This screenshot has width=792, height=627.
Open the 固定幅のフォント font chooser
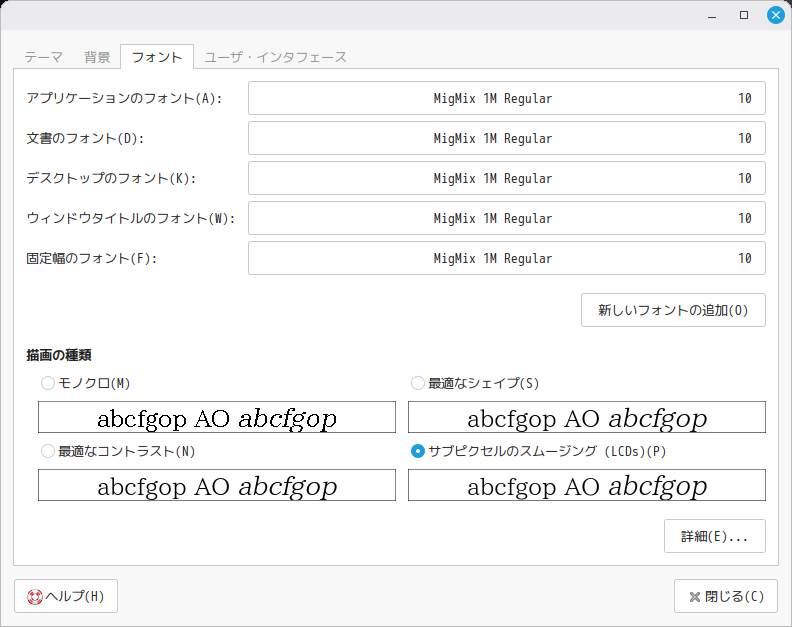pyautogui.click(x=506, y=258)
